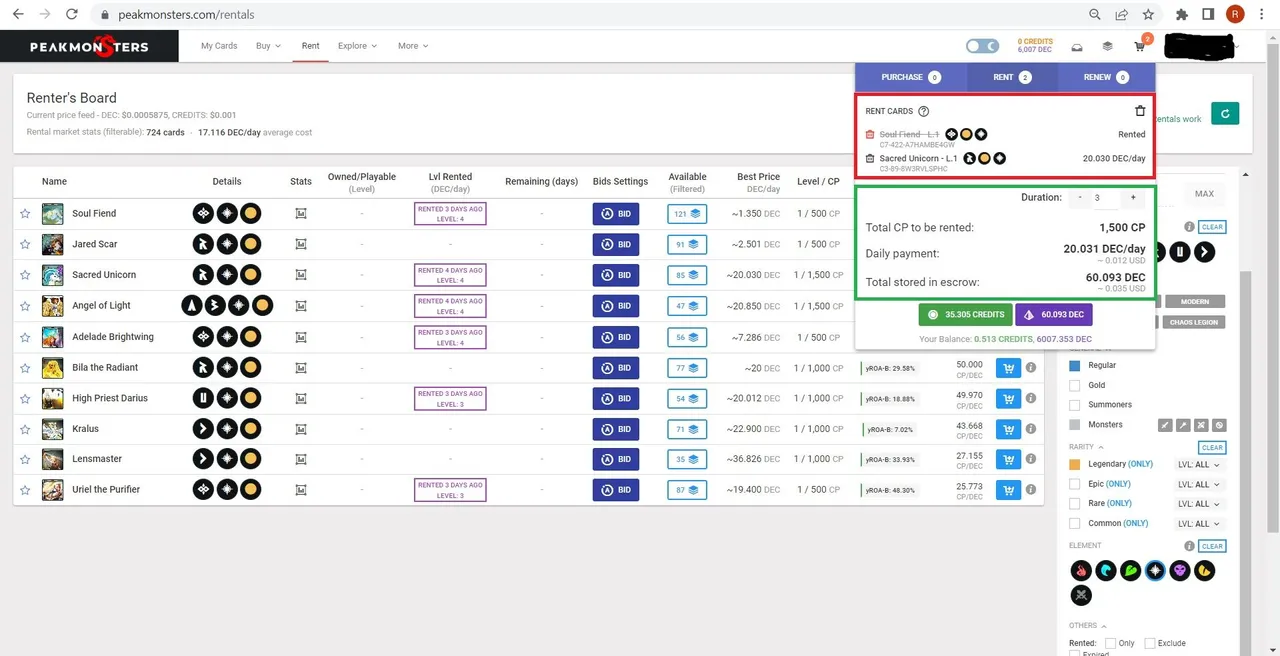Toggle the Monsters checkbox
The image size is (1280, 656).
pyautogui.click(x=1075, y=425)
